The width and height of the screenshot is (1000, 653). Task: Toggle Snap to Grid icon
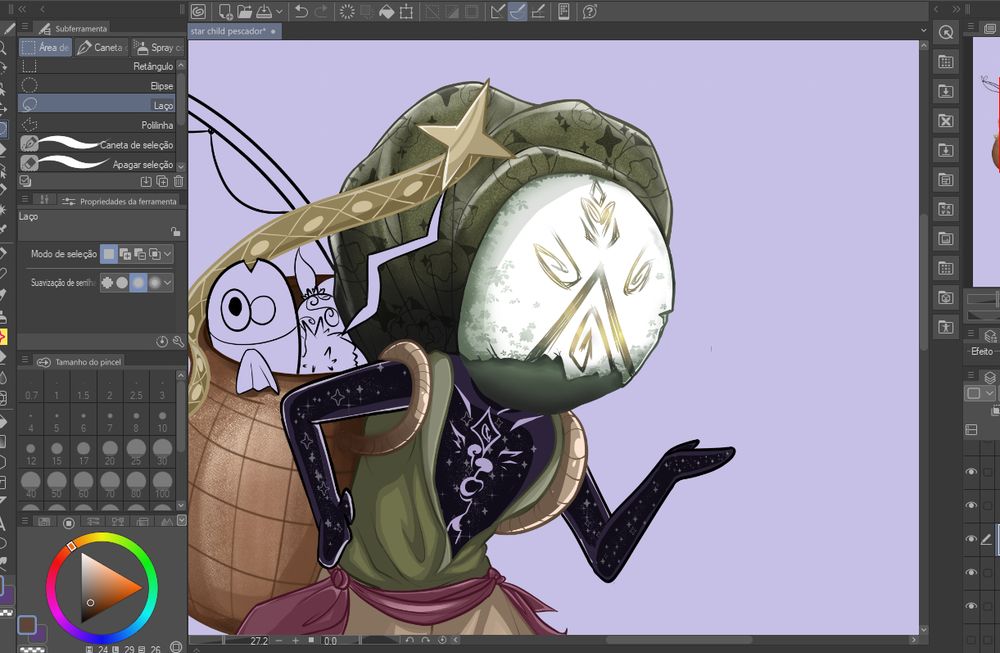tap(538, 11)
